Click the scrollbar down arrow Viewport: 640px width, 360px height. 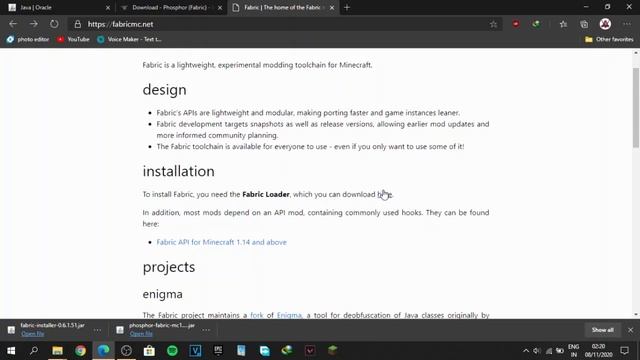636,315
